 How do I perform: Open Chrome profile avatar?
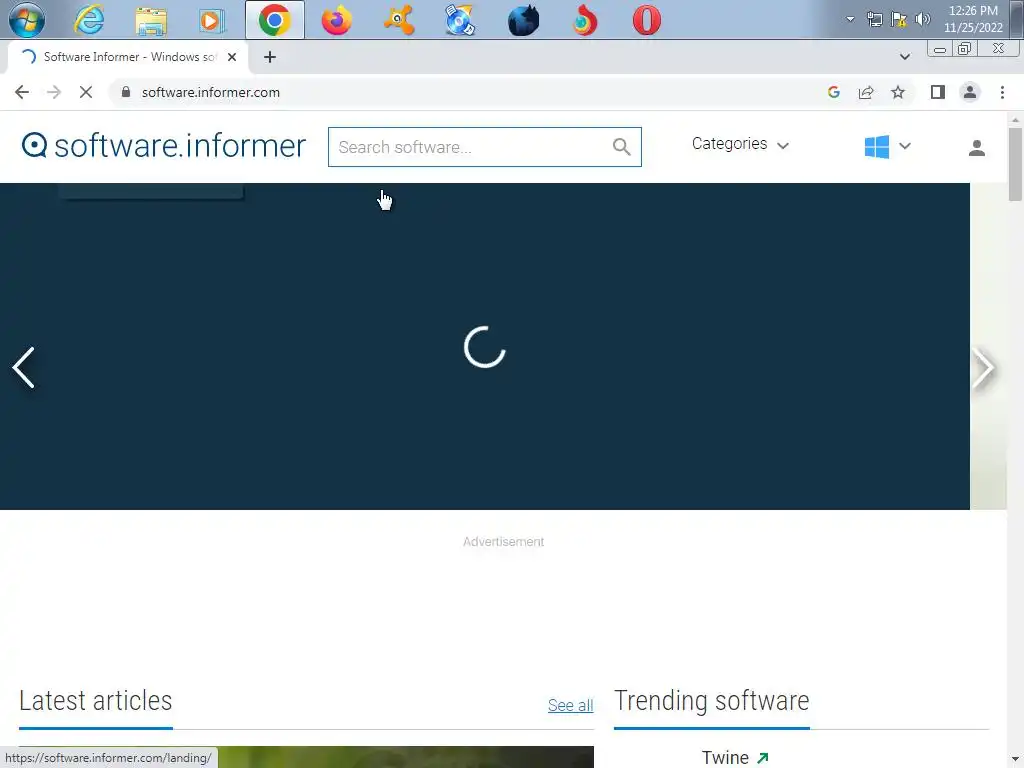(x=970, y=92)
